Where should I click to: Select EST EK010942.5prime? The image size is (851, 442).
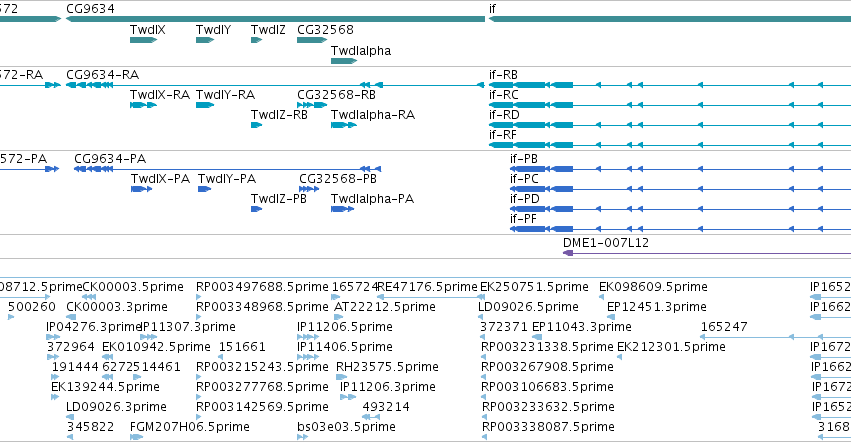coord(156,348)
